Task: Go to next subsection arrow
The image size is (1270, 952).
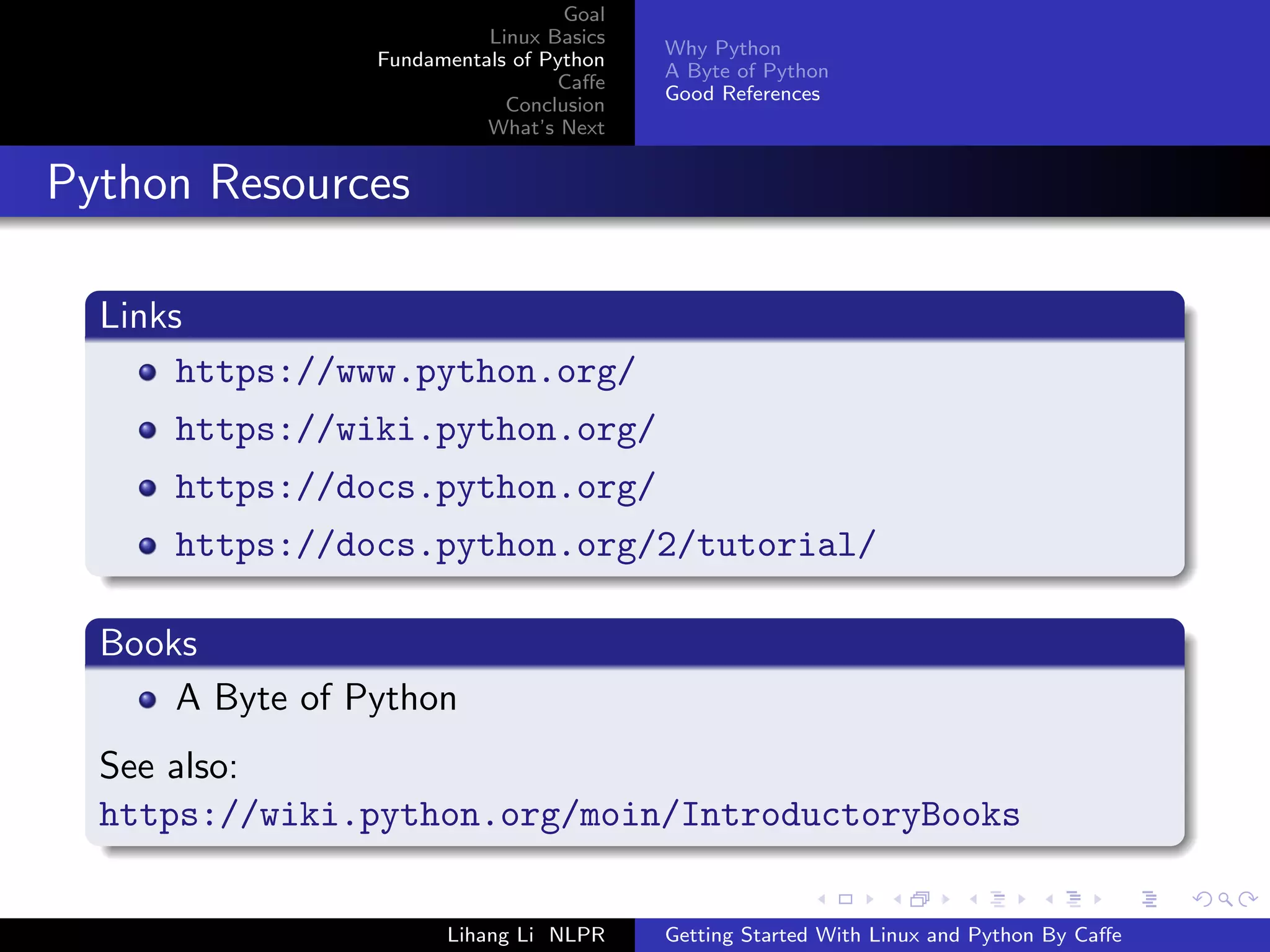Action: [x=1022, y=899]
